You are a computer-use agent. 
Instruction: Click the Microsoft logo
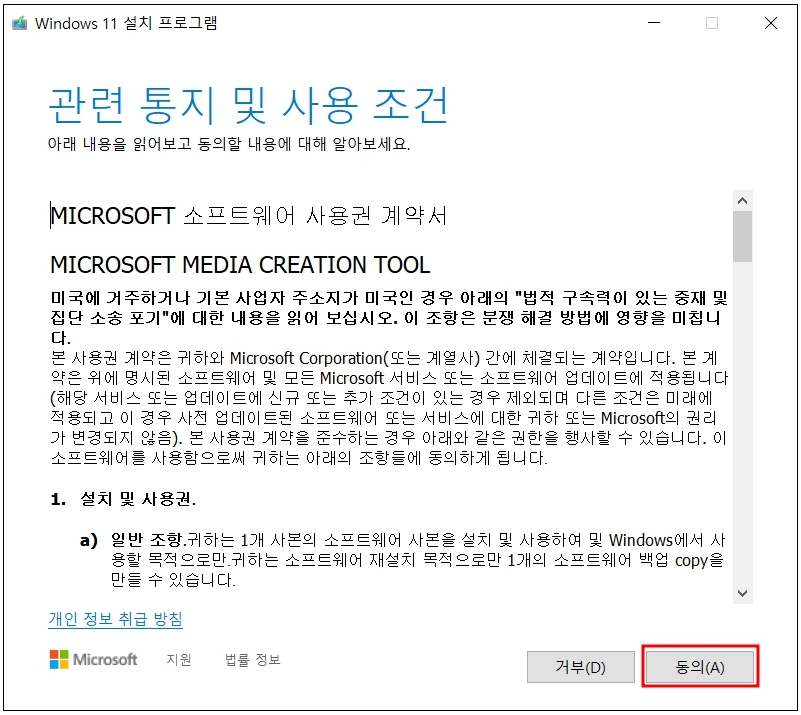click(x=93, y=659)
